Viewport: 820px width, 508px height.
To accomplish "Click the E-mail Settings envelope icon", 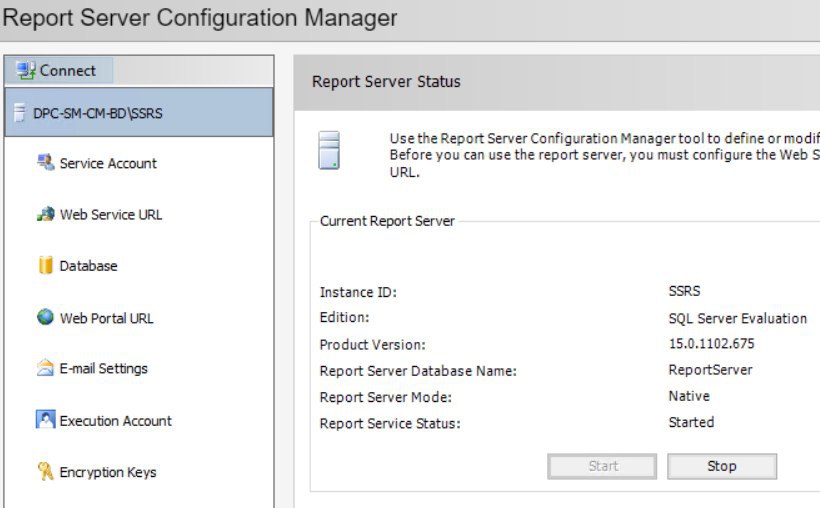I will coord(45,368).
